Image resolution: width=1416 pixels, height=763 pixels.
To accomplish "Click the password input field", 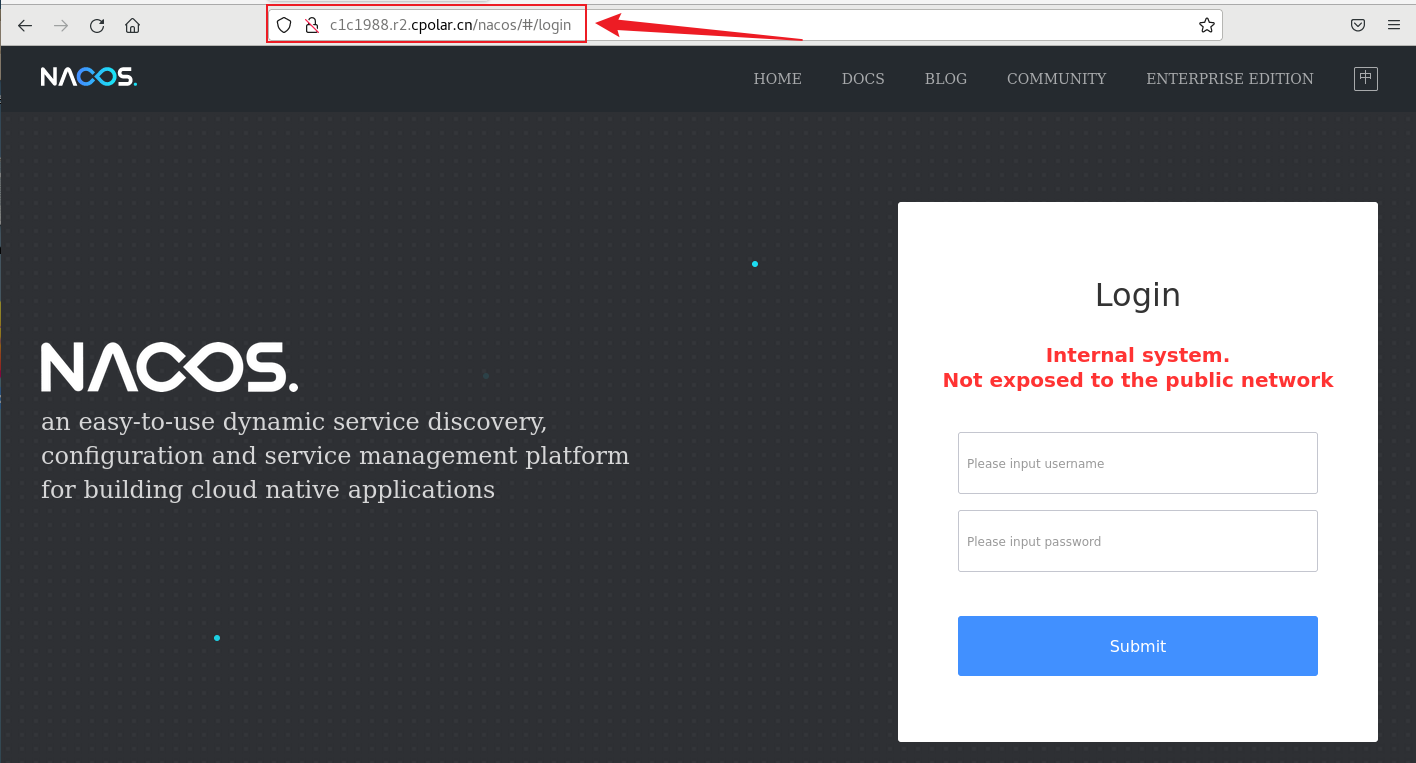I will pyautogui.click(x=1137, y=541).
